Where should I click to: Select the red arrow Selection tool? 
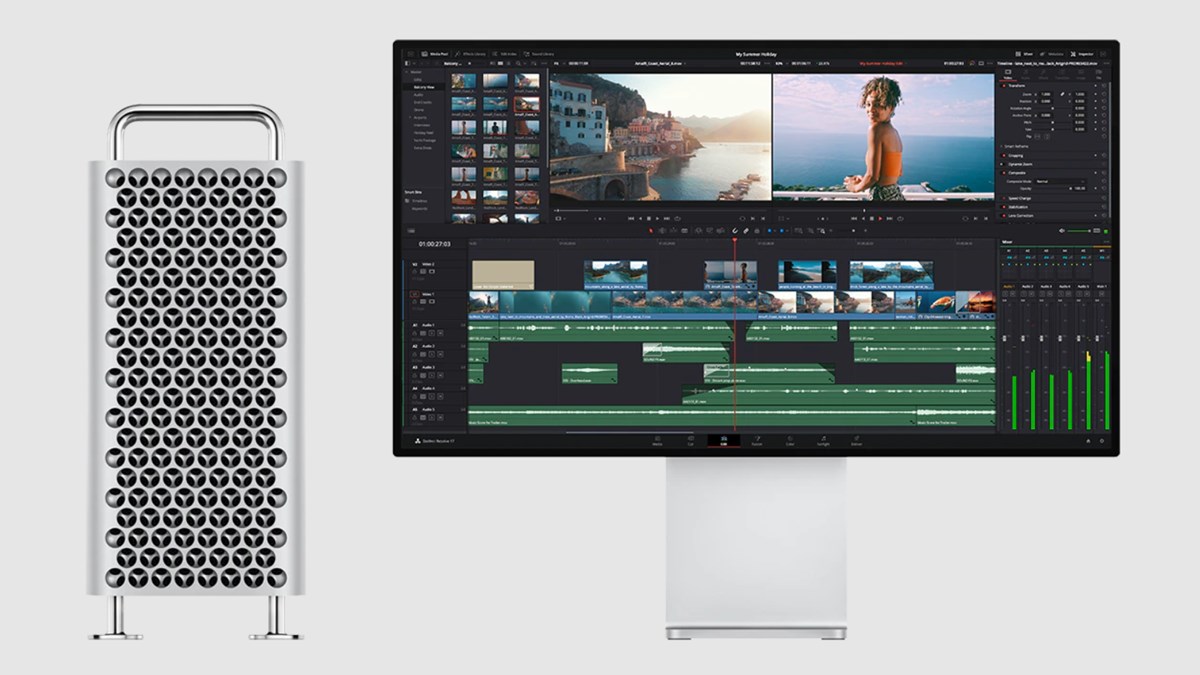[653, 230]
